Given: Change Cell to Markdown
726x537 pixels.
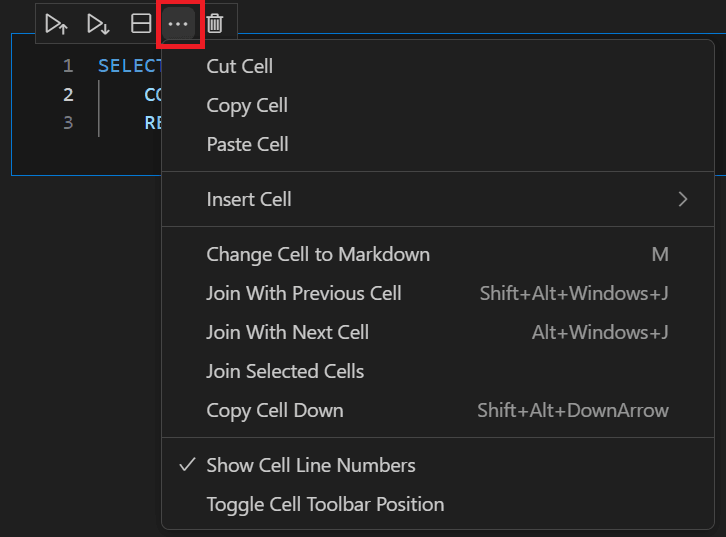Looking at the screenshot, I should pos(318,254).
